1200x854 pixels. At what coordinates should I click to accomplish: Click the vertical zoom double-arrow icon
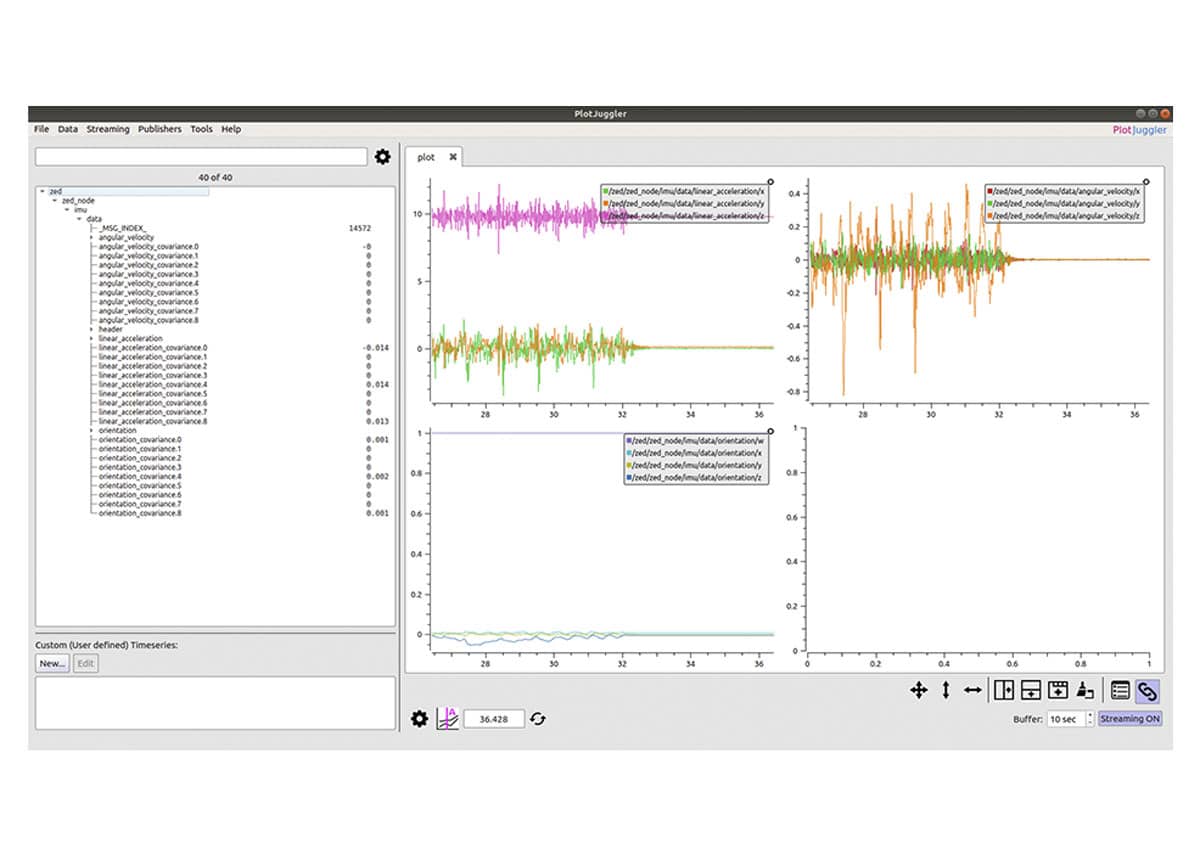(945, 690)
